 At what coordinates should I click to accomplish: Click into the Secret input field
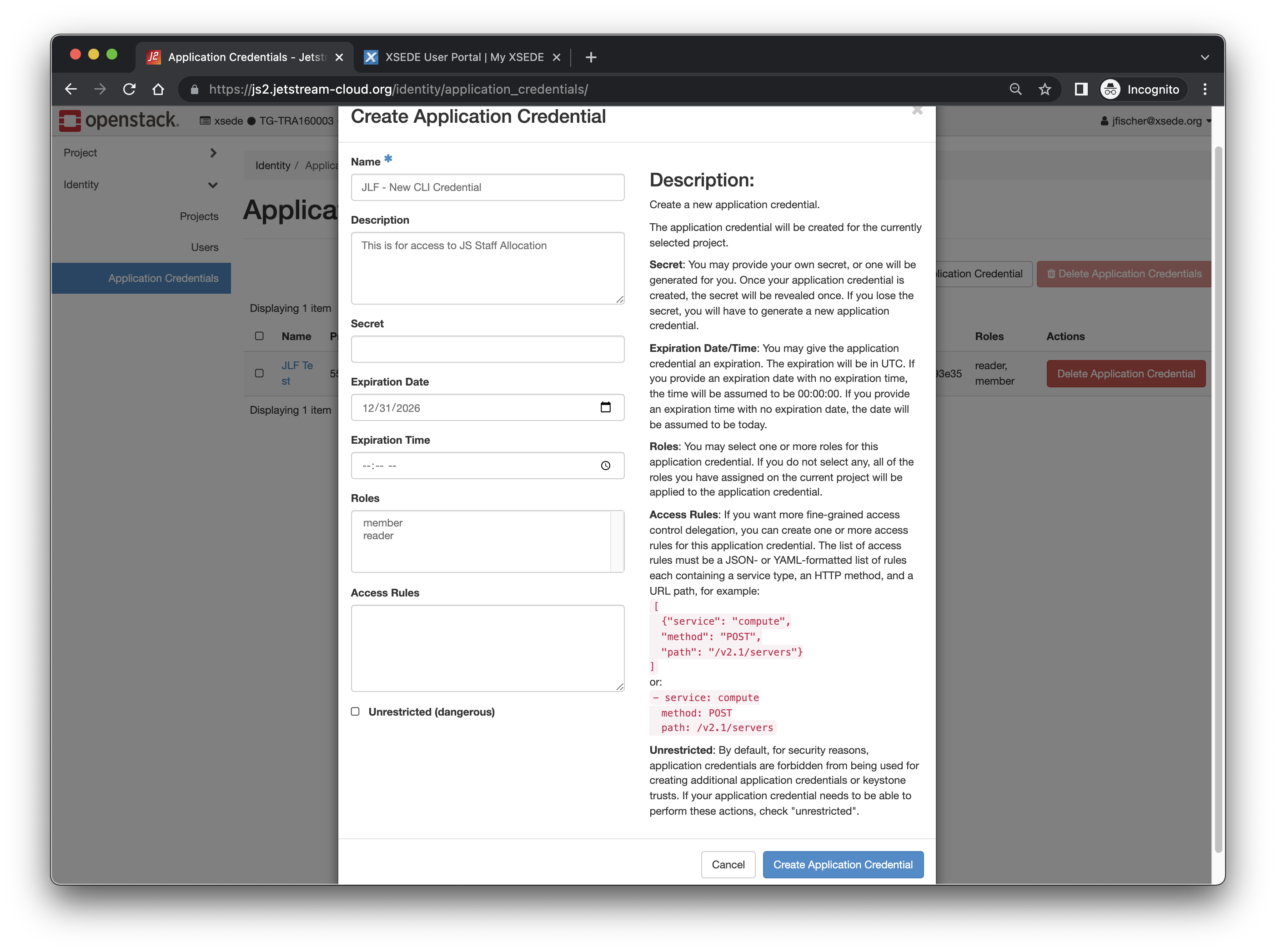pos(487,349)
